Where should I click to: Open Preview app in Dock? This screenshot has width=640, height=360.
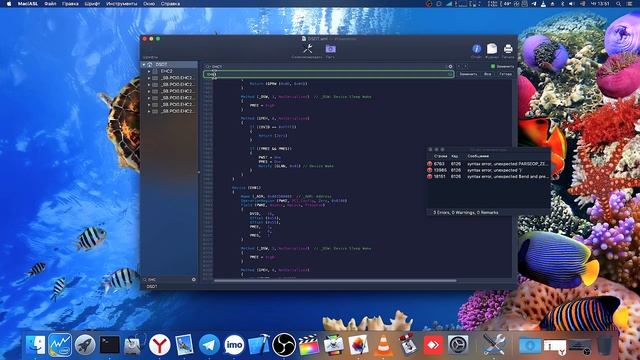(184, 345)
